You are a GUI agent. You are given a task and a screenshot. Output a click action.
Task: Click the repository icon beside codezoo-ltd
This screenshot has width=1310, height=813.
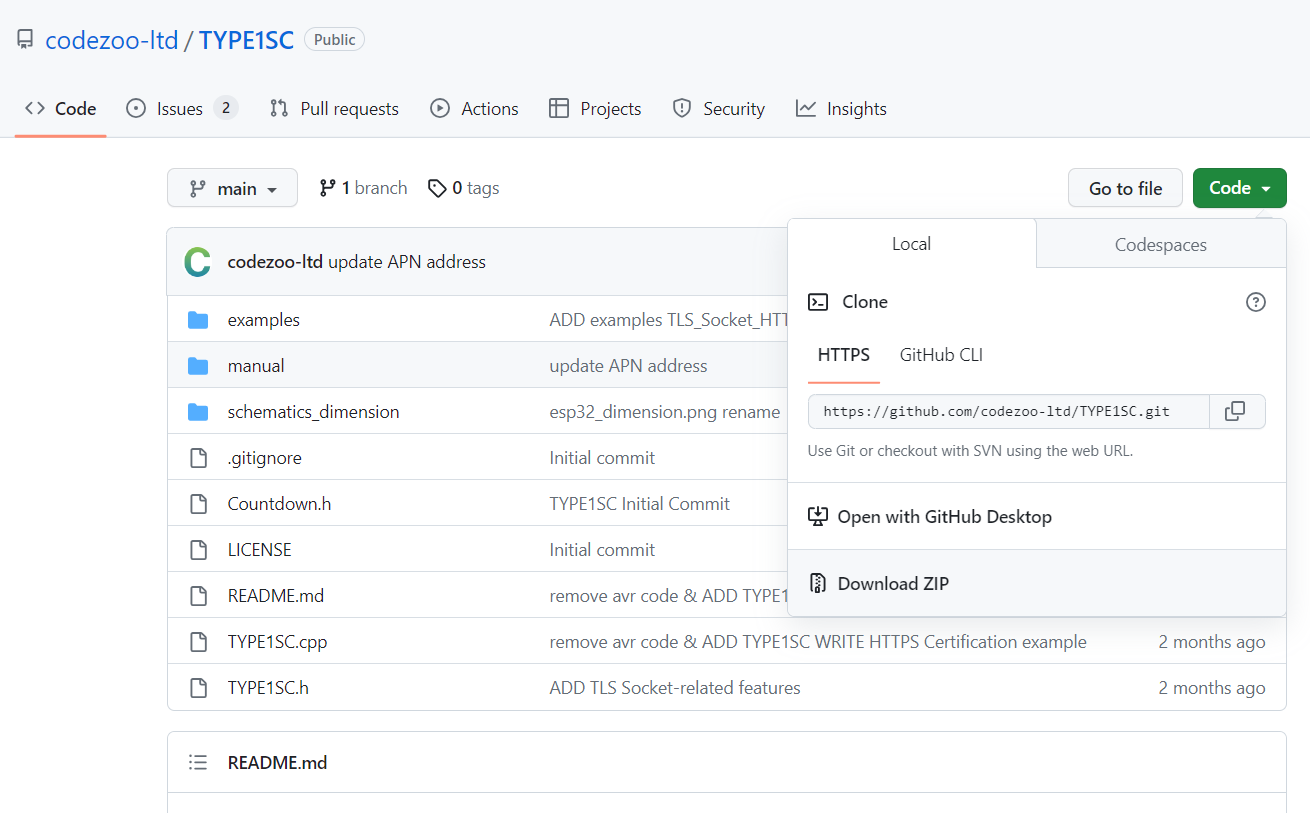coord(25,40)
